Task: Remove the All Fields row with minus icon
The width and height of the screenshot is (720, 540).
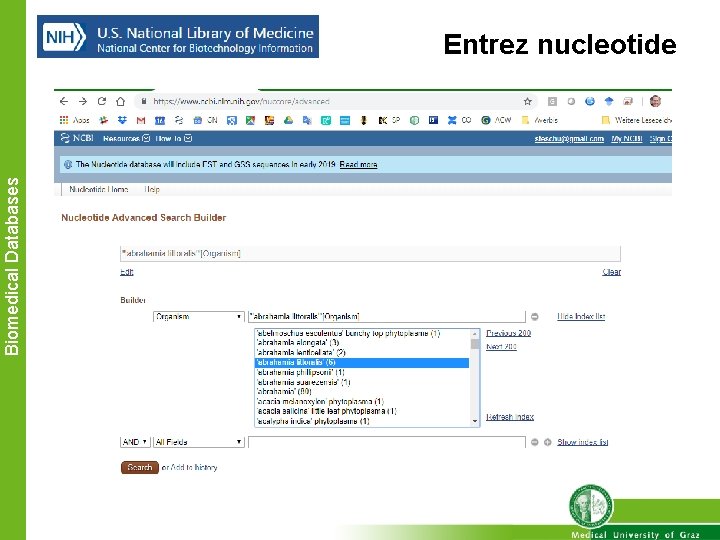Action: coord(534,442)
